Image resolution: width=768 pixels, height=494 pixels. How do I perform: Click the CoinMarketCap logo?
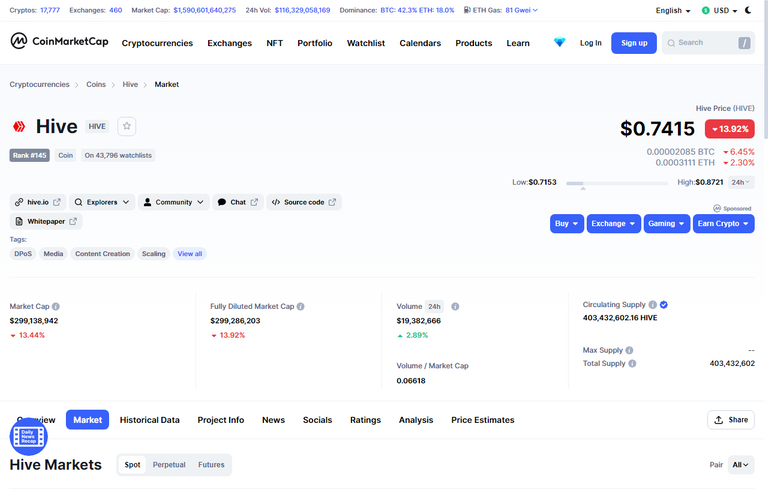(59, 41)
